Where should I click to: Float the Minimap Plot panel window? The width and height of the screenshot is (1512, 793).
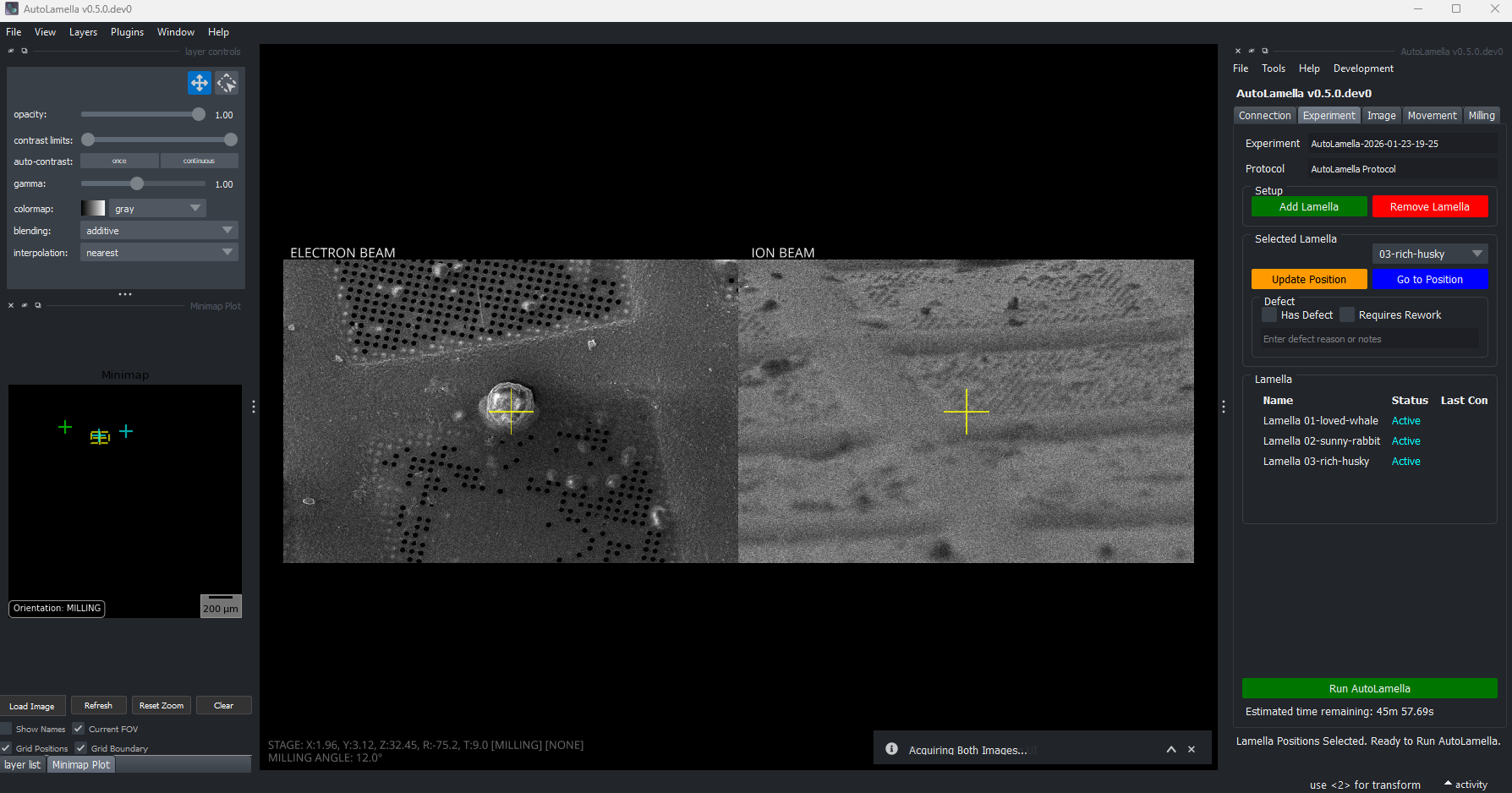(x=38, y=306)
